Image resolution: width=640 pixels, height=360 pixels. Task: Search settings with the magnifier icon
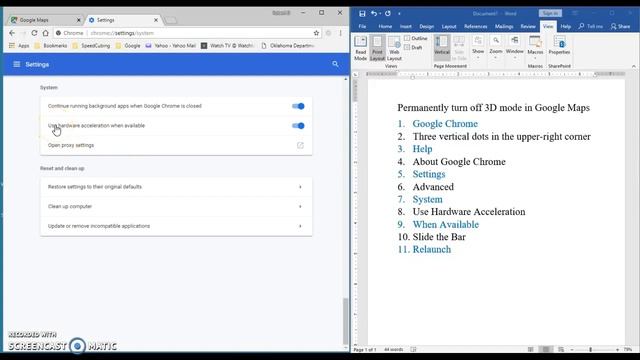pyautogui.click(x=335, y=64)
